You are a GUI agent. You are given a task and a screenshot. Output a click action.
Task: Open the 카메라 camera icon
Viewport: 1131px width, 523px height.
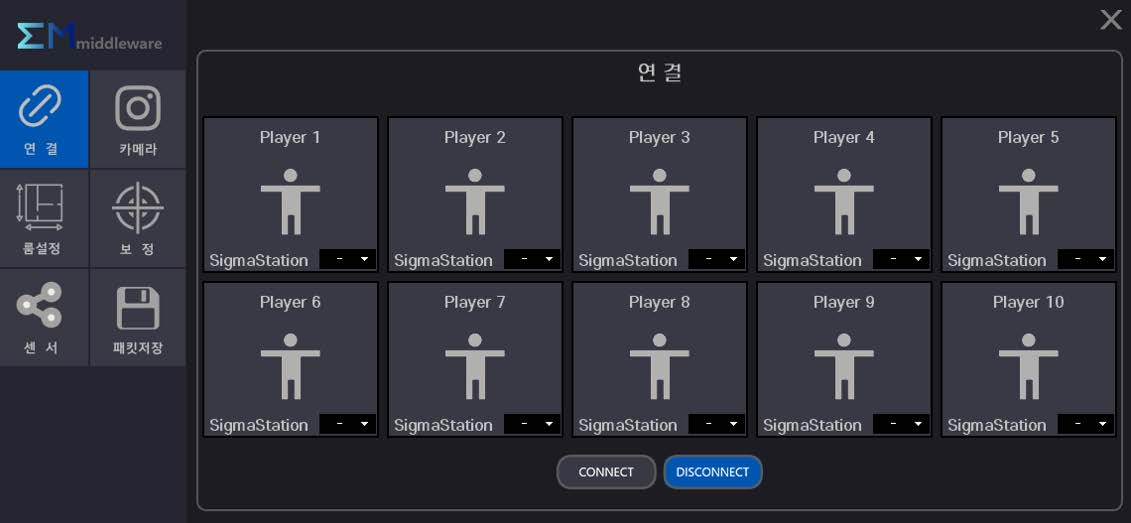coord(138,108)
